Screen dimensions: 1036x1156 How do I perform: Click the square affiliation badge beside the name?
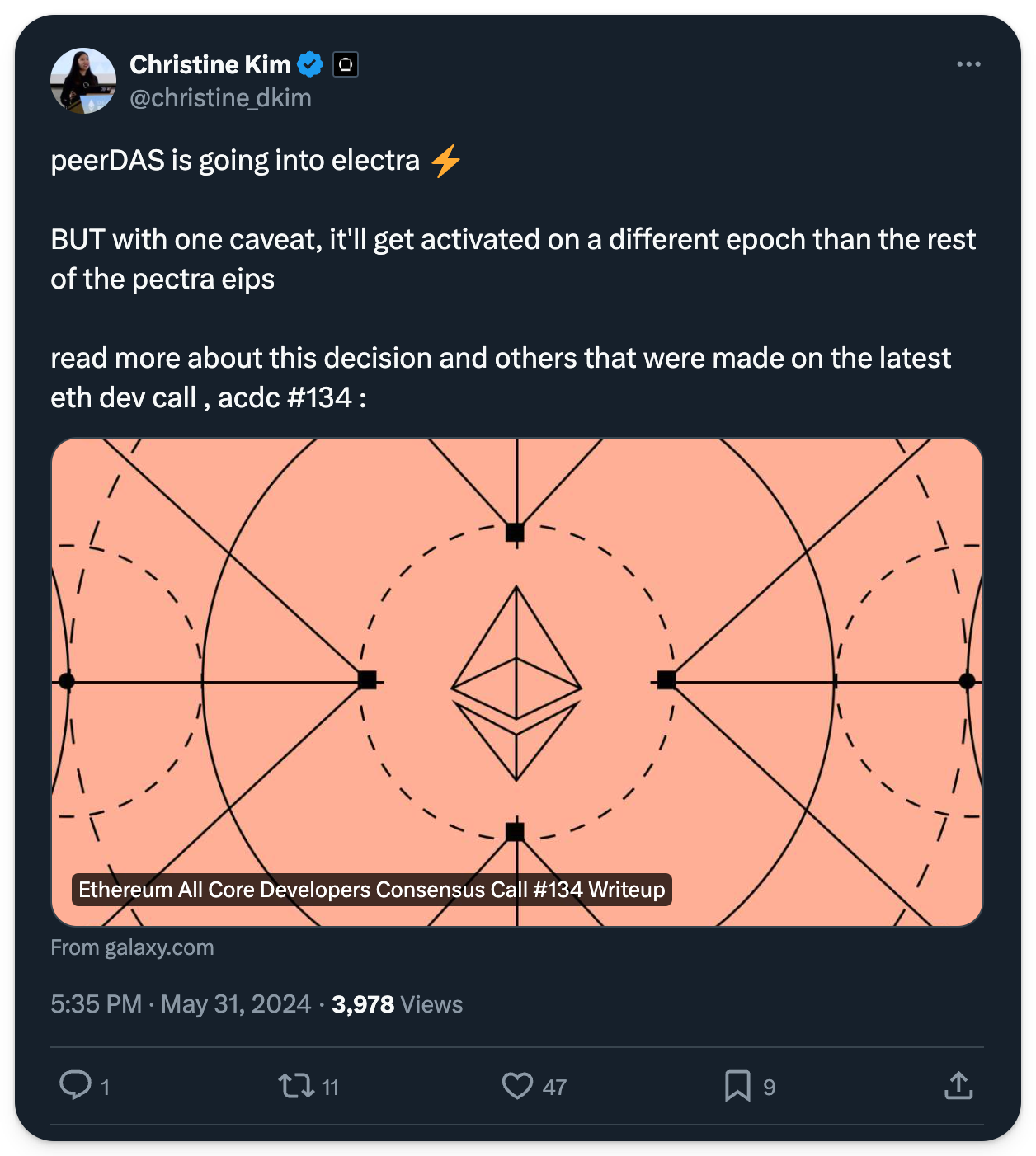click(346, 64)
